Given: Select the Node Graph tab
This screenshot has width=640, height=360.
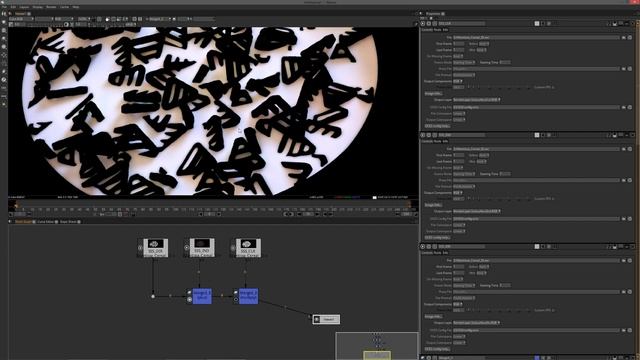Looking at the screenshot, I should [23, 222].
